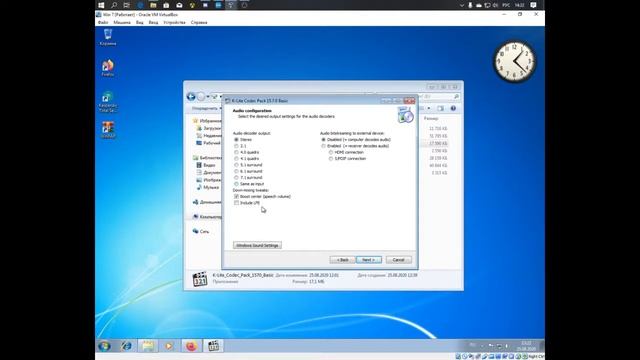The height and width of the screenshot is (360, 640).
Task: Open Homegroup (Домашняя группа) in sidebar
Action: point(207,202)
